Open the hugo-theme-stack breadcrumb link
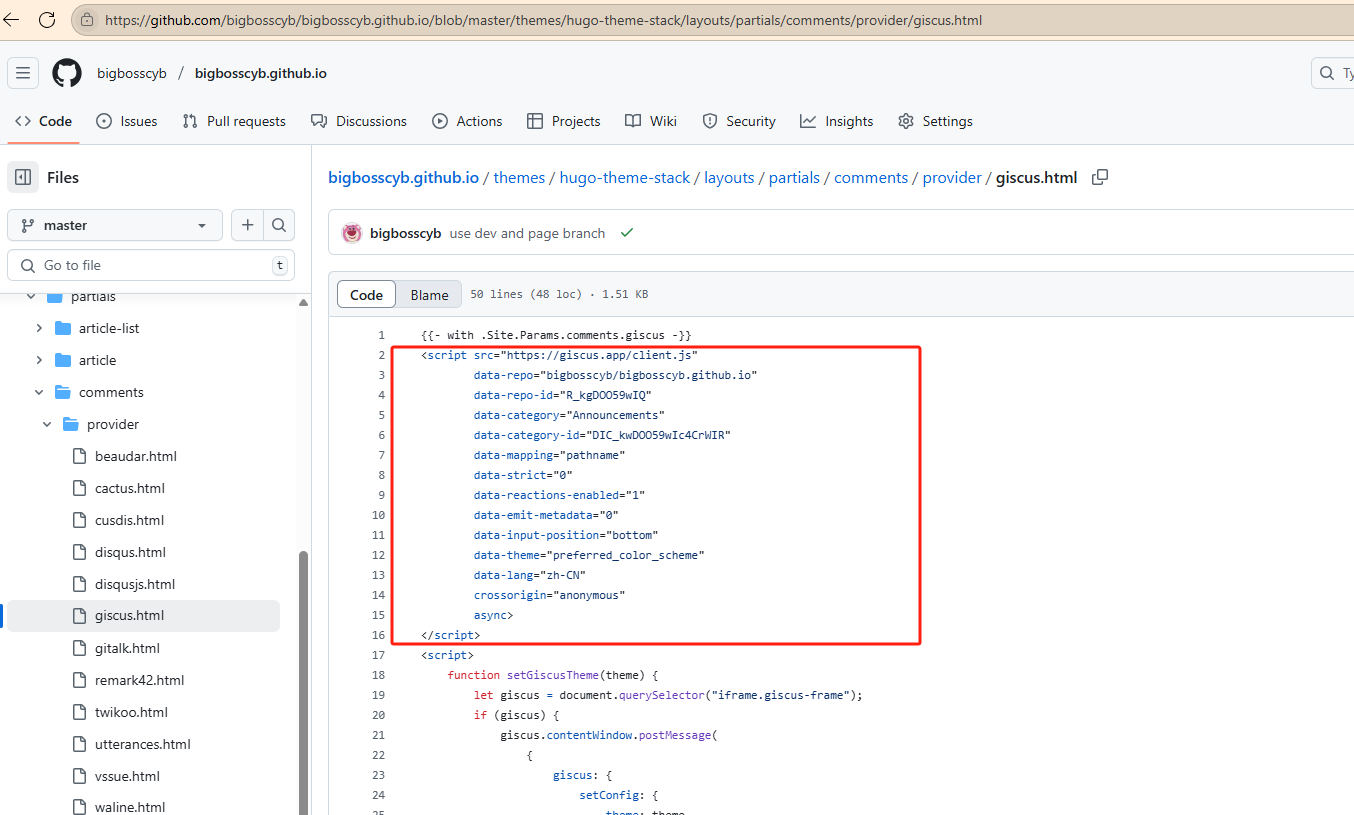This screenshot has height=815, width=1354. pos(625,177)
